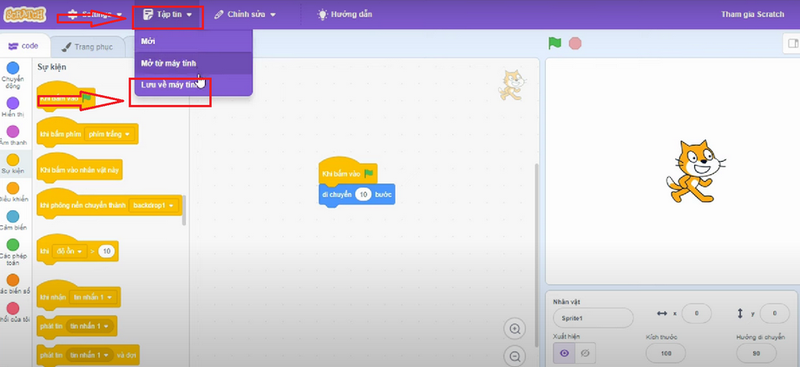Image resolution: width=800 pixels, height=367 pixels.
Task: Open tin nhắn 1 dropdown in khi nhận block
Action: click(92, 297)
